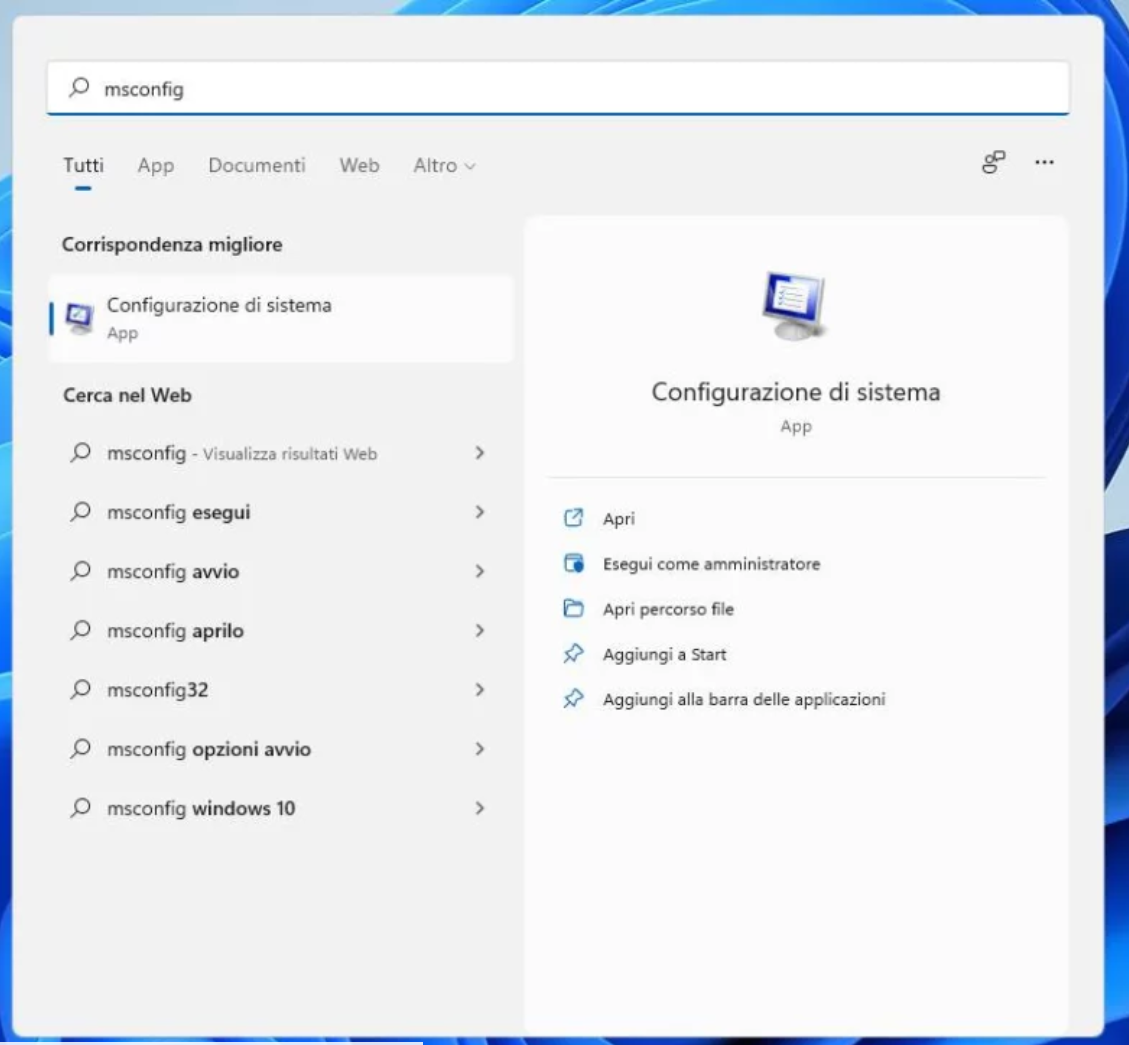Expand chevron for msconfig esegui
Viewport: 1129px width, 1045px height.
click(x=480, y=512)
